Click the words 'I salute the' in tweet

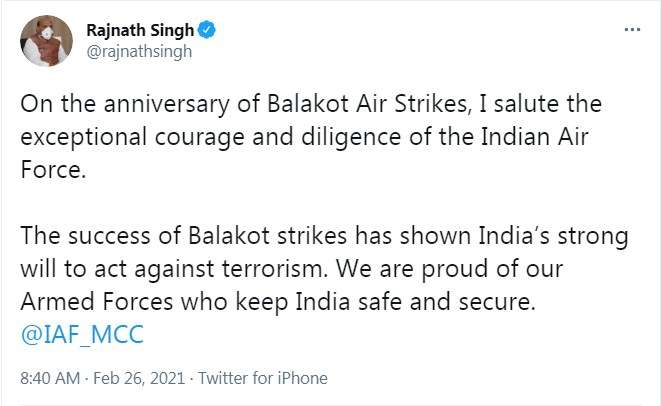click(541, 104)
